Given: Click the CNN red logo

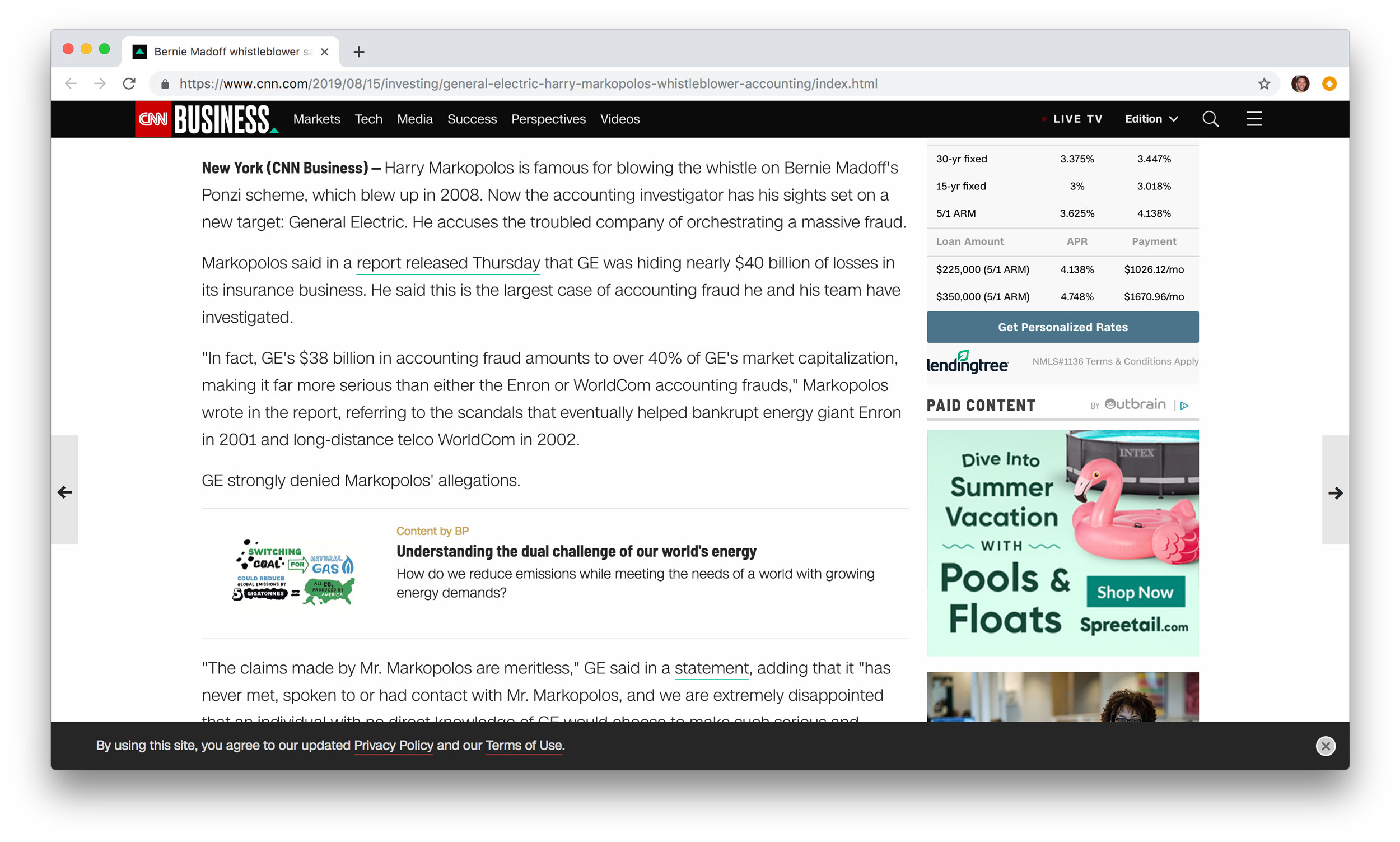Looking at the screenshot, I should coord(153,119).
